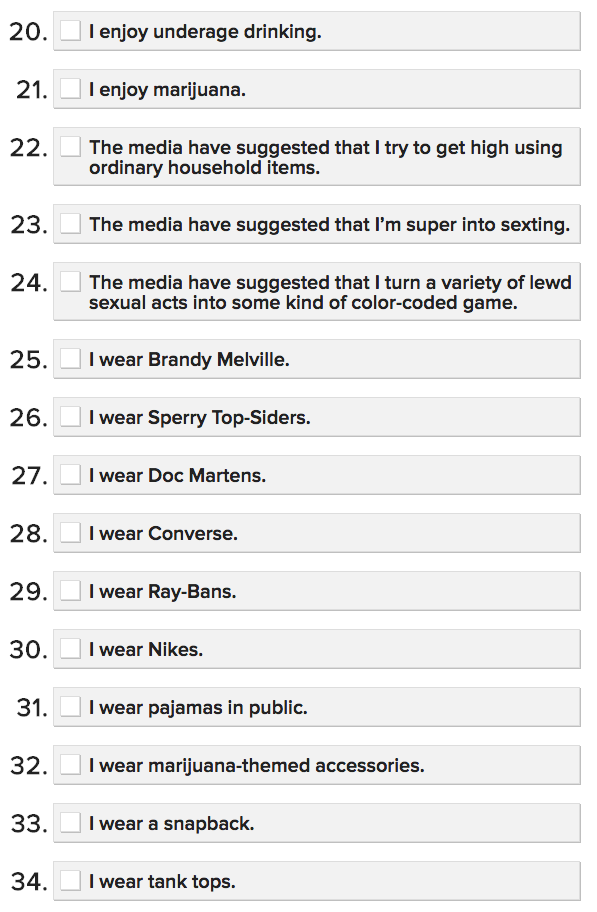Check the 'I wear Brandy Melville' box
The width and height of the screenshot is (597, 912).
(69, 357)
